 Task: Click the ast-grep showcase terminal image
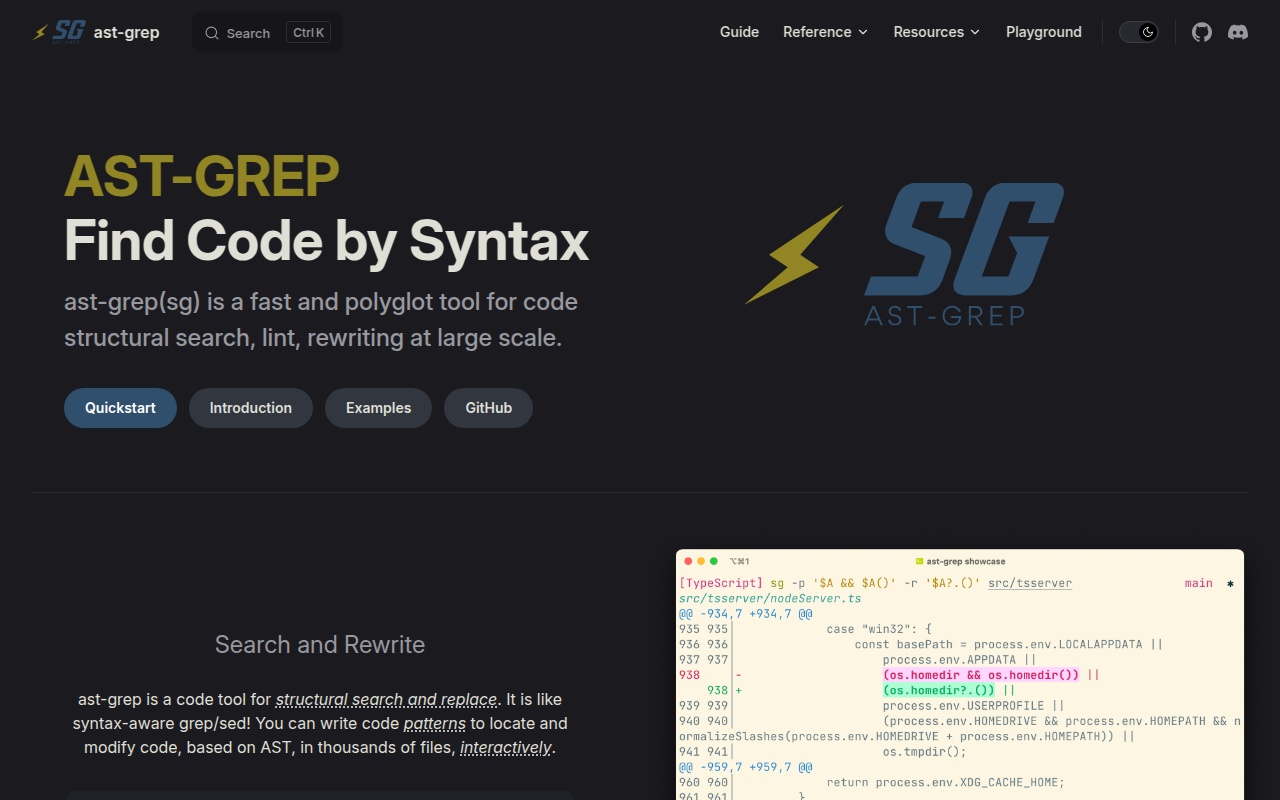pos(960,674)
